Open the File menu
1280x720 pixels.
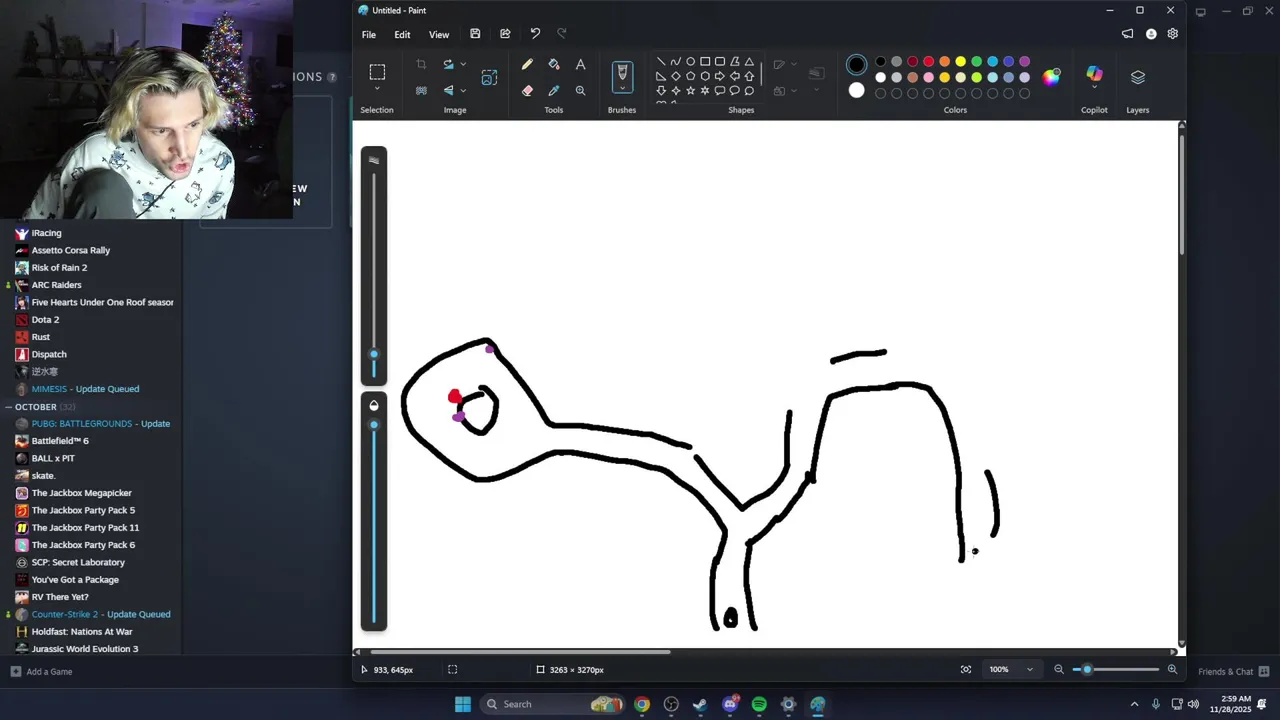pyautogui.click(x=369, y=34)
